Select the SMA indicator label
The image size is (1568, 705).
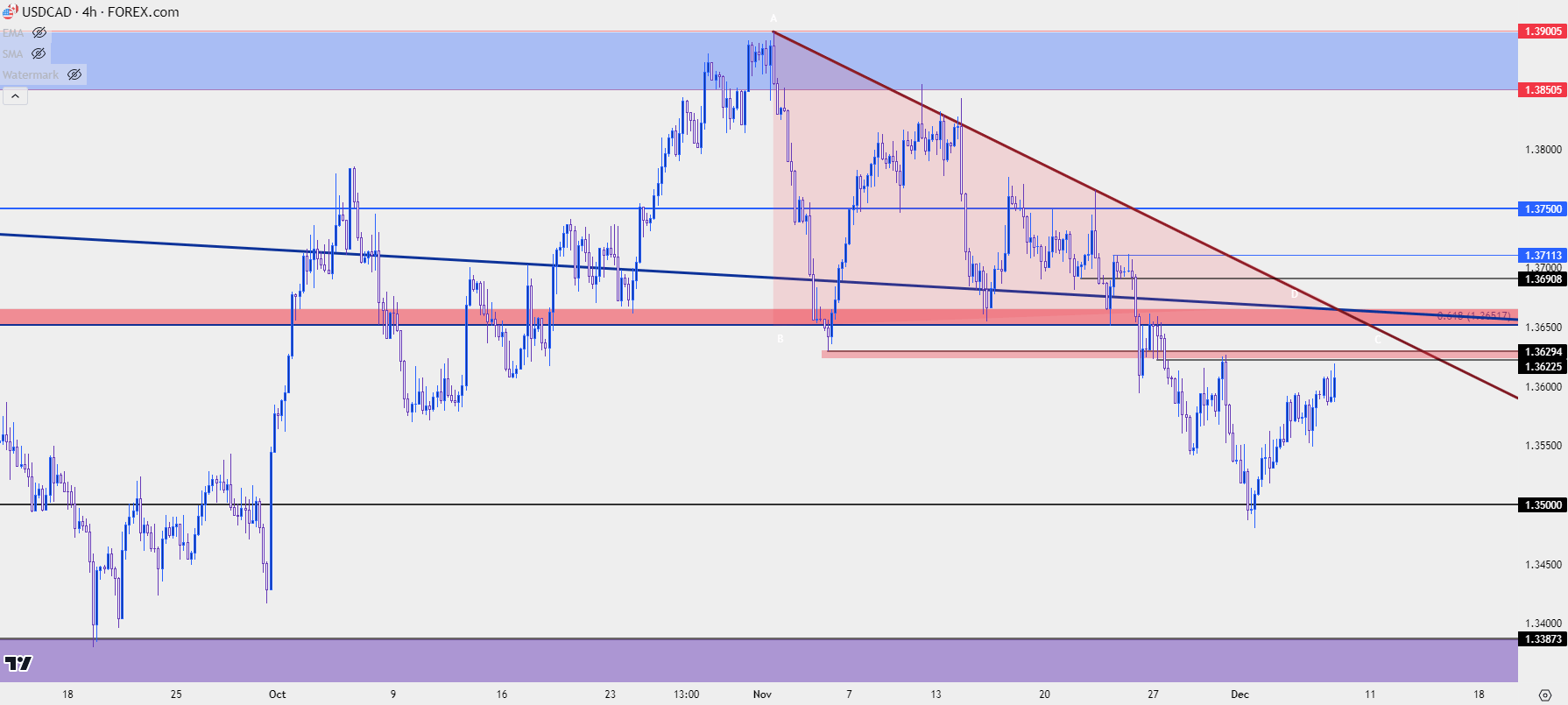(13, 53)
